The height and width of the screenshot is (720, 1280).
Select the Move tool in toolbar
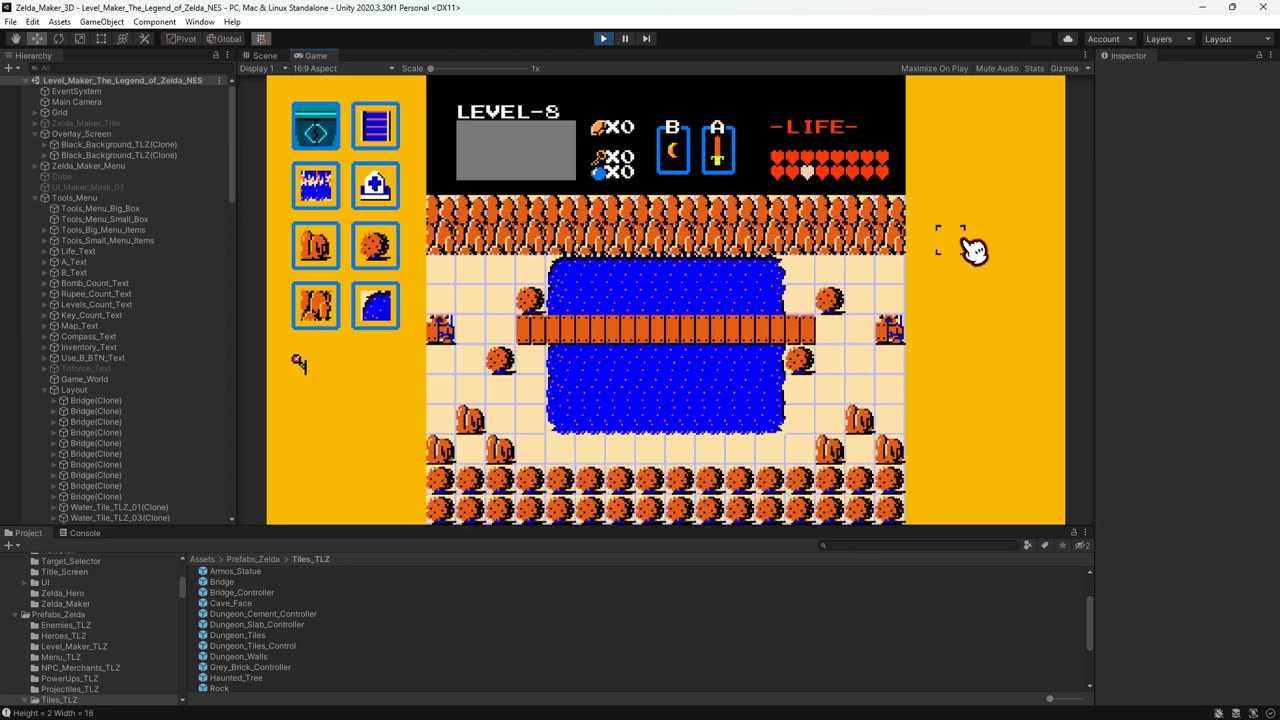(x=37, y=39)
